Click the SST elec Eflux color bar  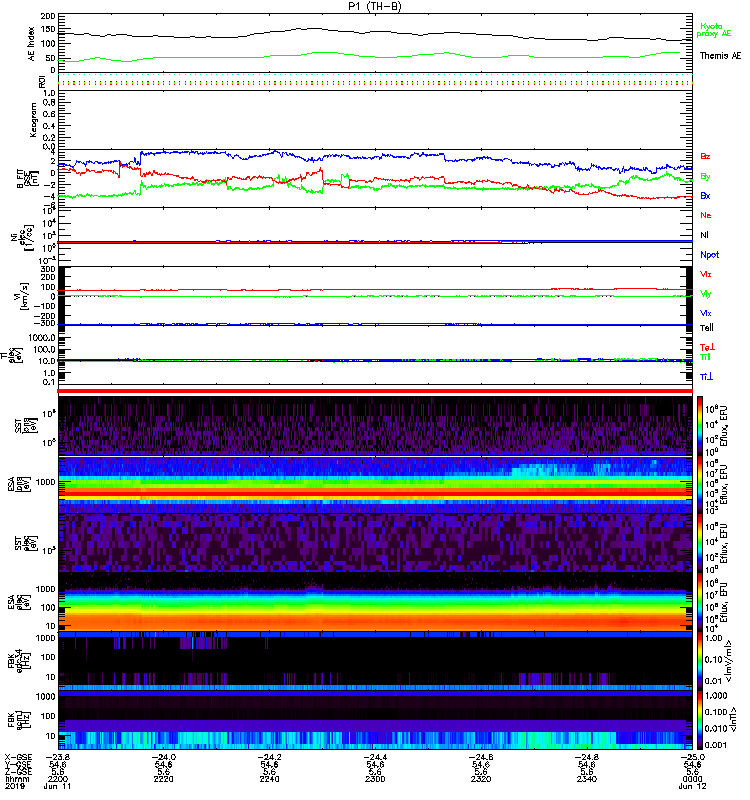700,543
